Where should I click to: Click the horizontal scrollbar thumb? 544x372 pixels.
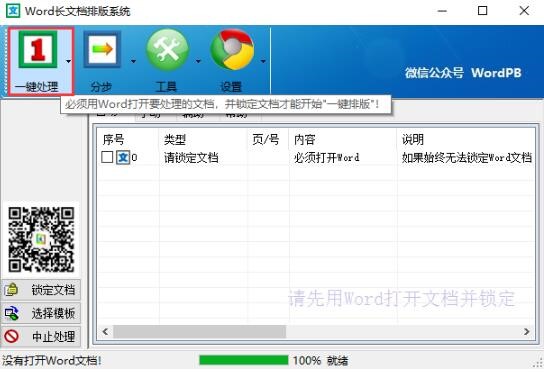coord(199,332)
